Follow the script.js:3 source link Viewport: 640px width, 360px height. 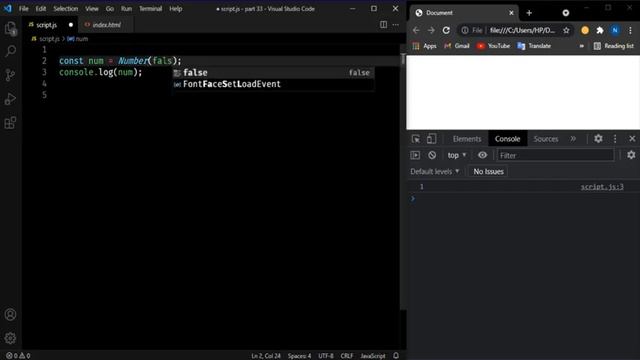[x=602, y=187]
